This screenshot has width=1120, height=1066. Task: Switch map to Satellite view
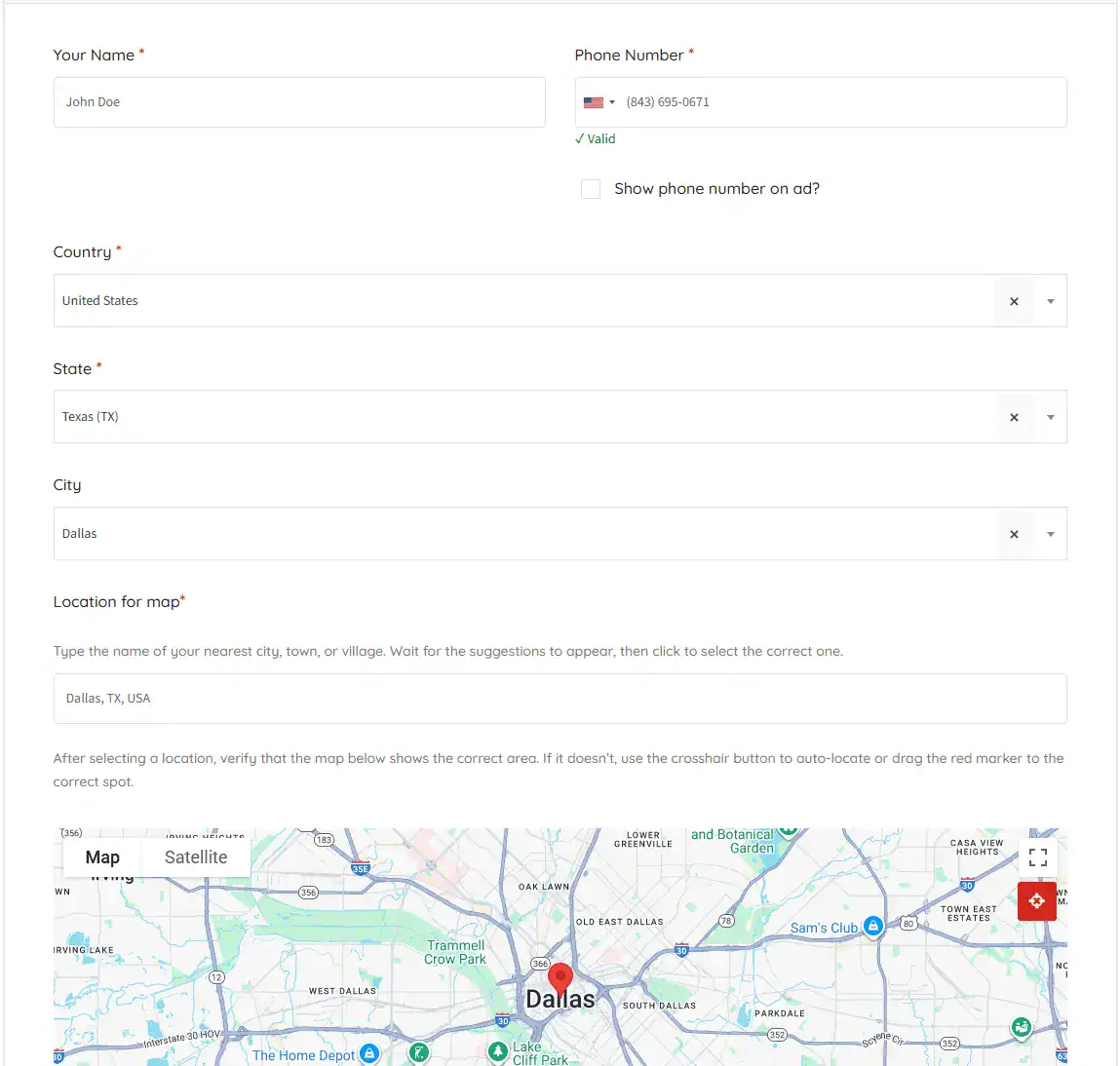click(x=196, y=857)
